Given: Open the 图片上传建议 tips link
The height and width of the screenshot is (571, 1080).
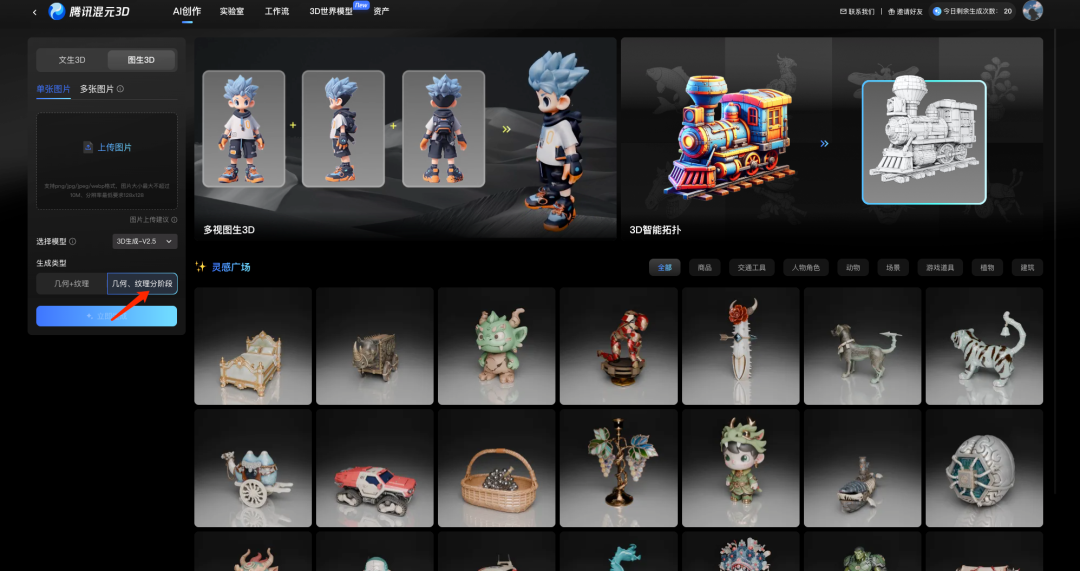Looking at the screenshot, I should point(153,220).
